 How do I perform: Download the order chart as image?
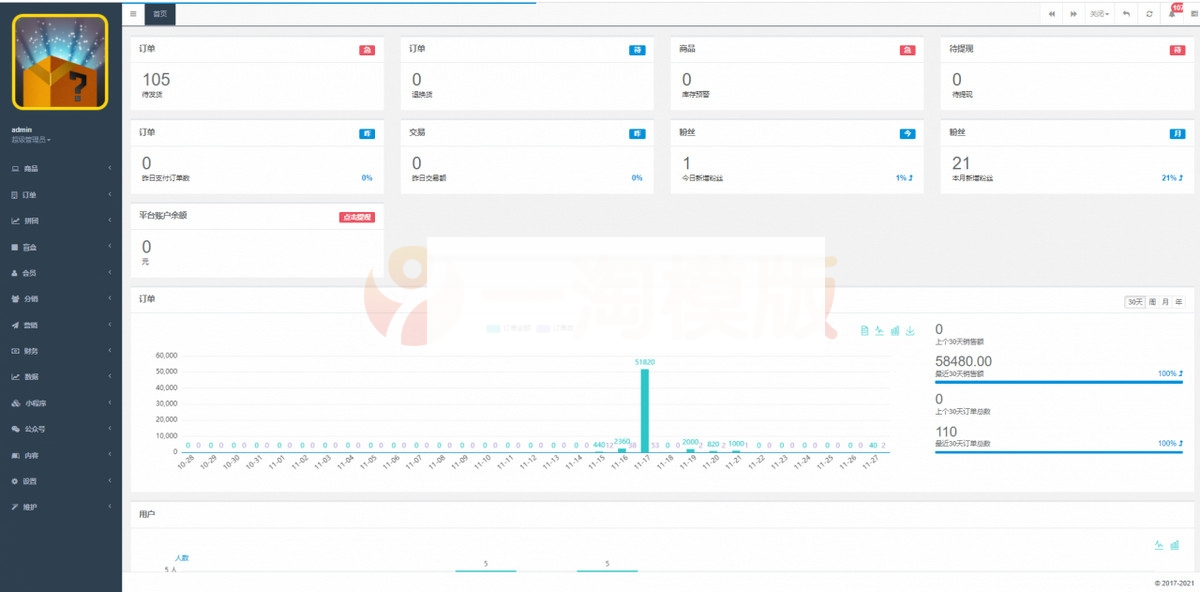[910, 331]
